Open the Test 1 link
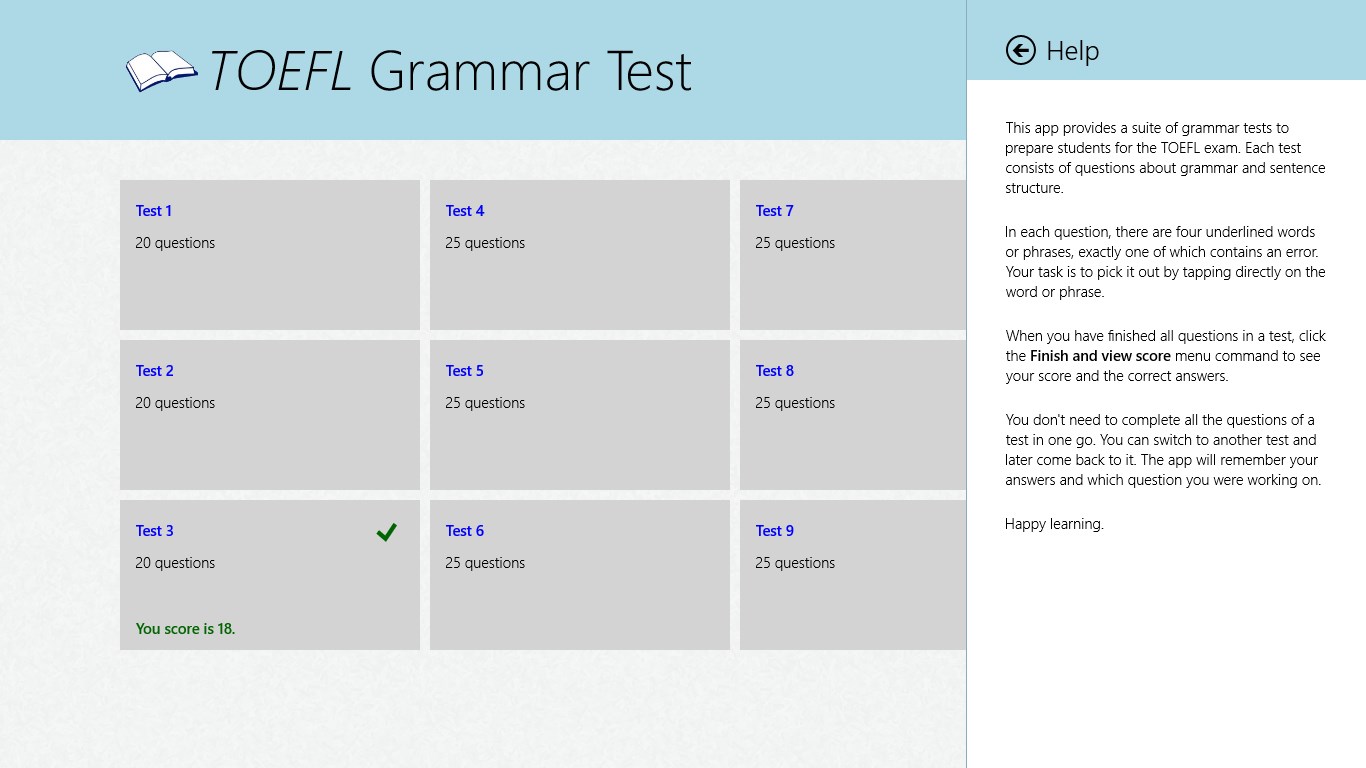 pos(154,211)
